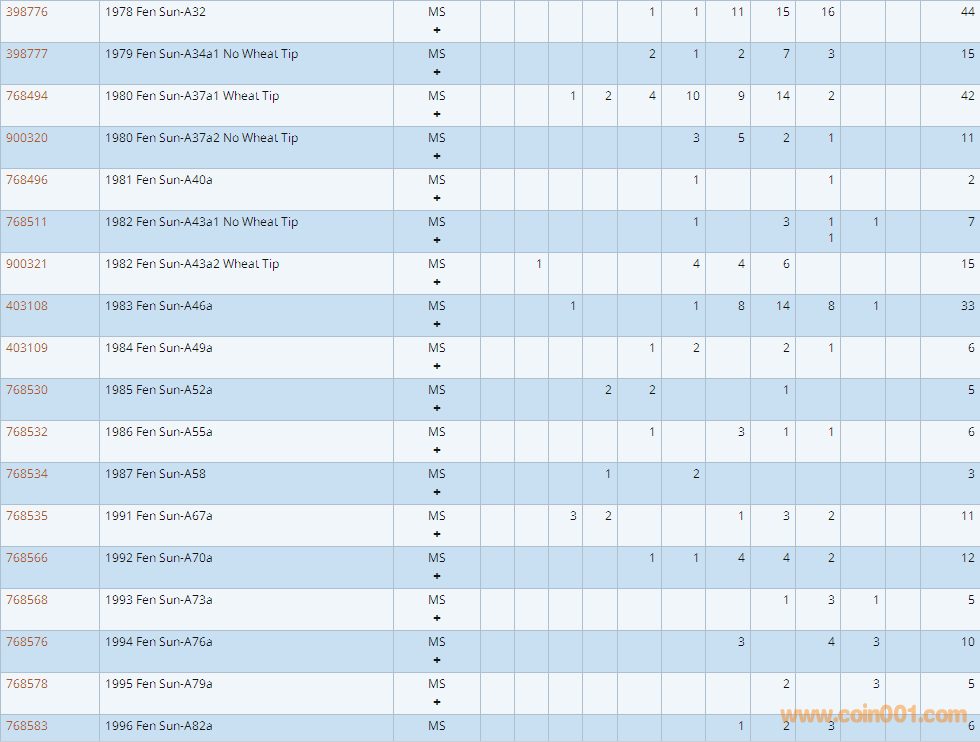Expand plus sign for 1985 Fen Sun-A52a
Screen dimensions: 980x742
click(437, 408)
